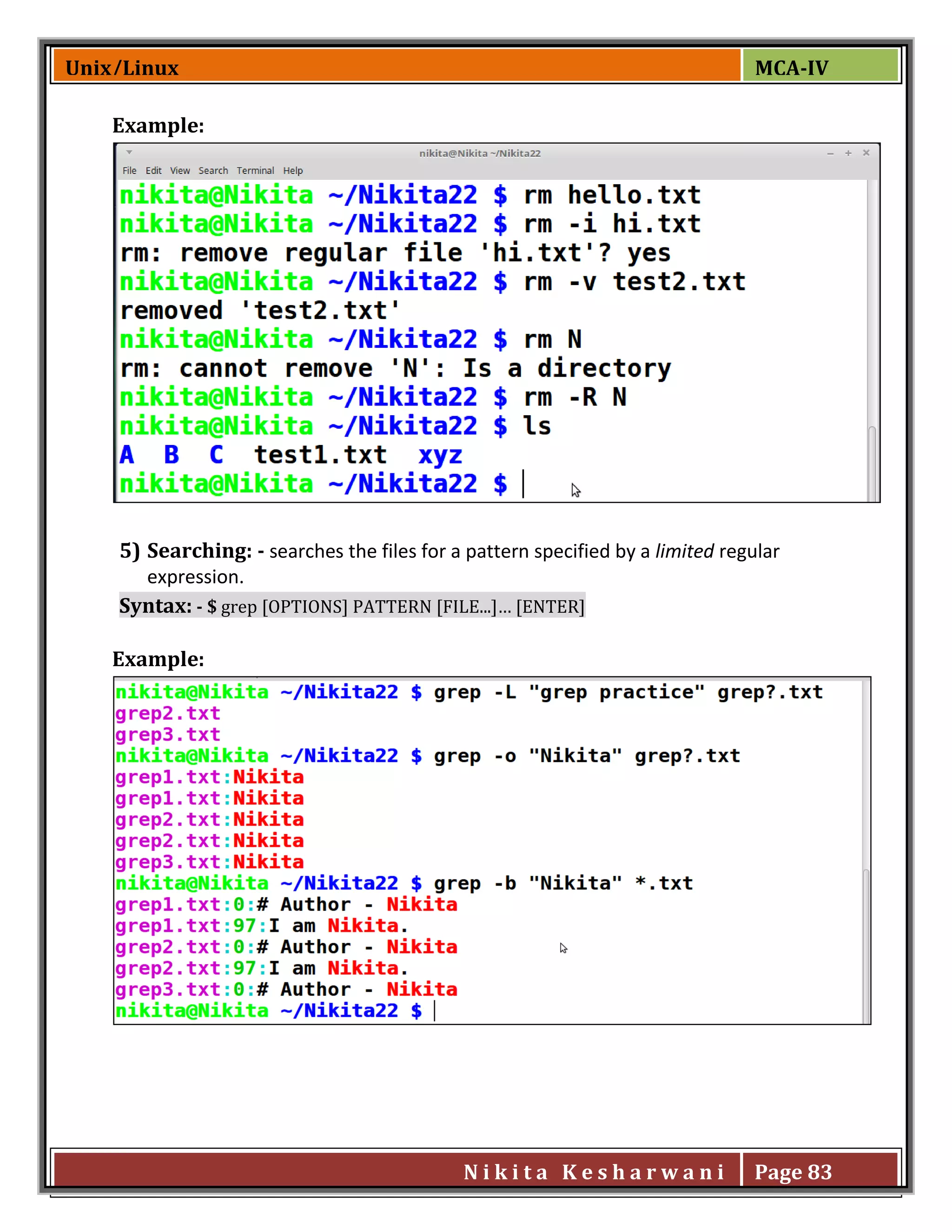Viewport: 952px width, 1232px height.
Task: Click directory 'C' in ls output
Action: [216, 455]
